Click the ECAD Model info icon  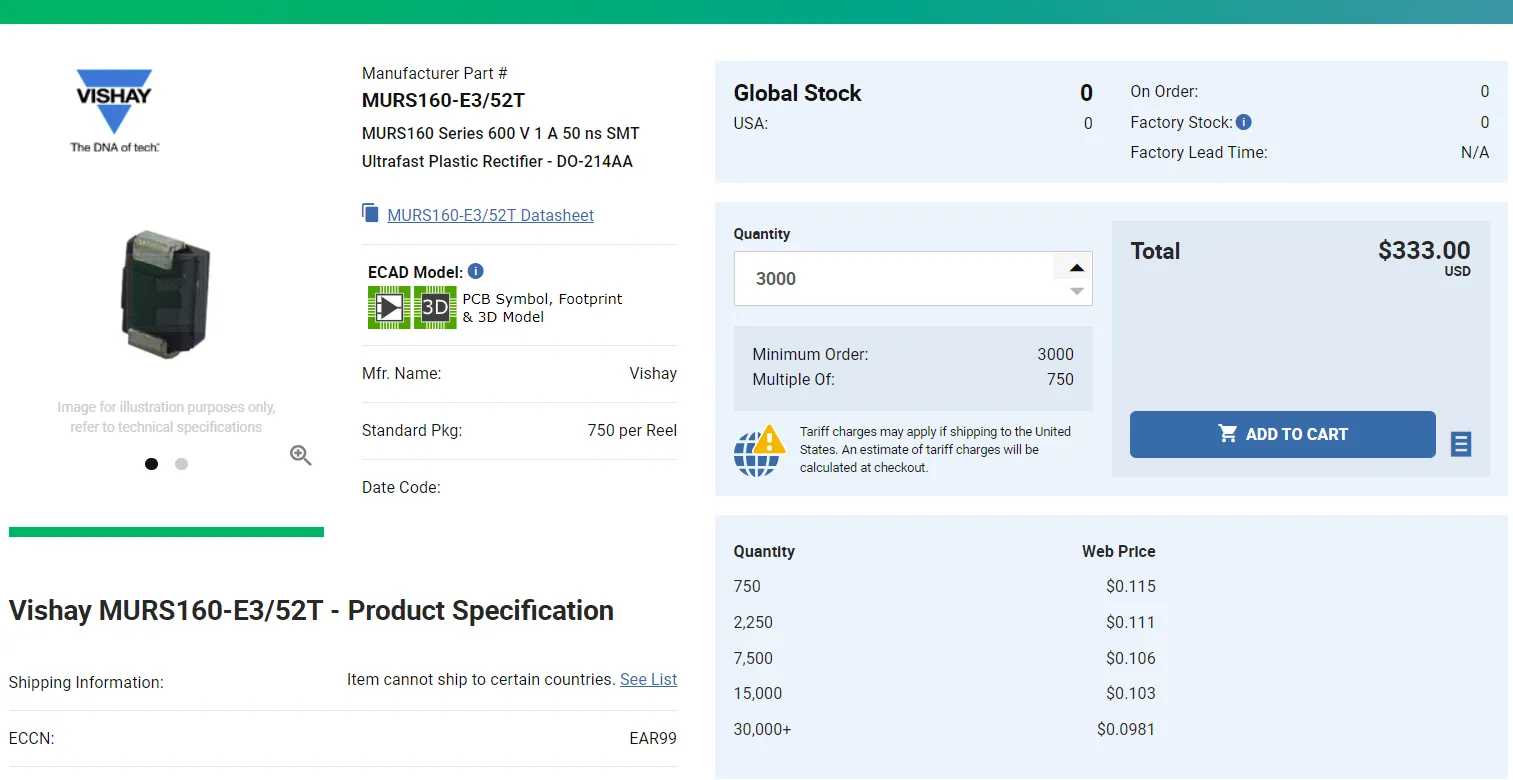(x=476, y=271)
